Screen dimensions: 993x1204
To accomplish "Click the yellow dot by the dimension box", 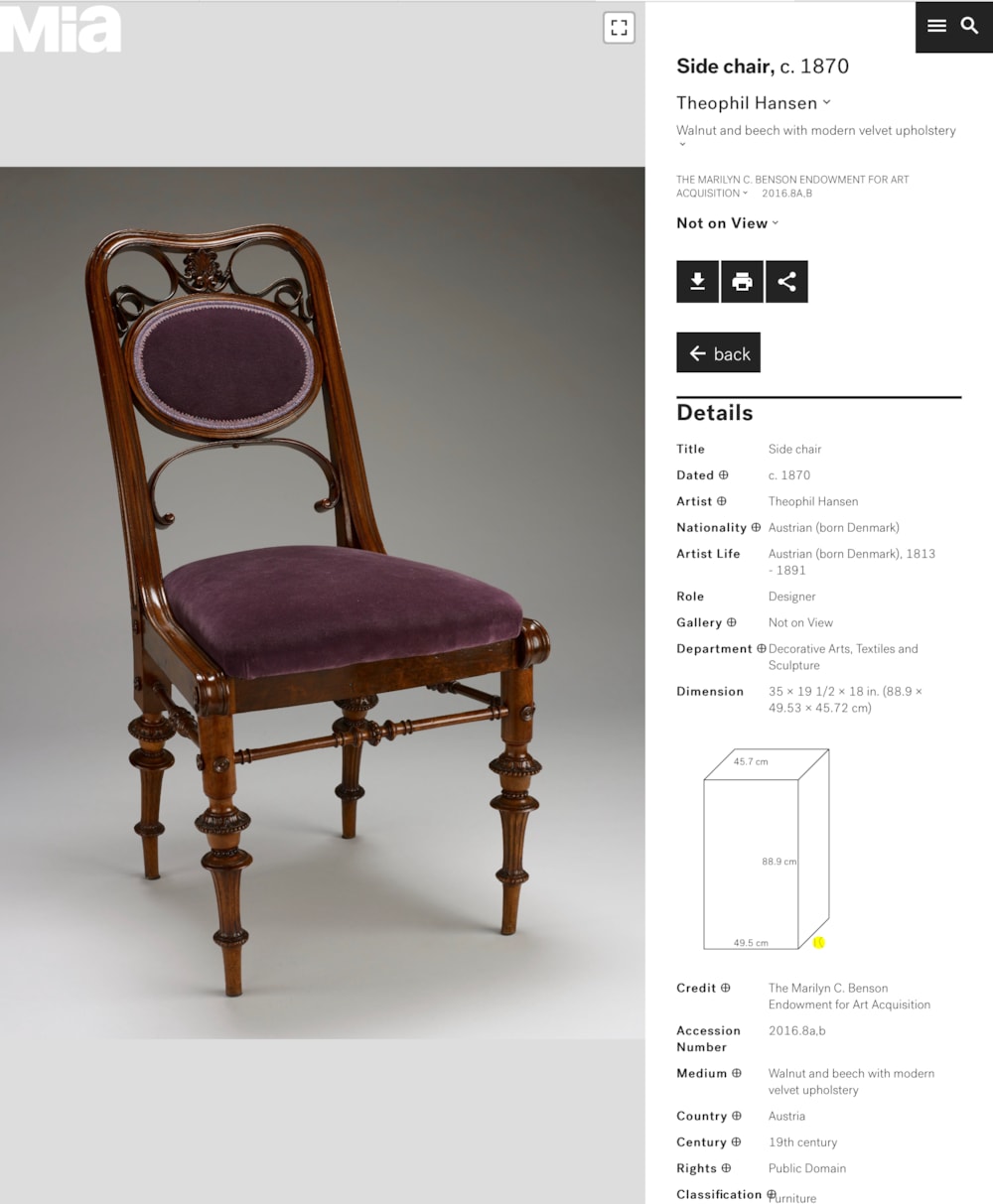I will click(819, 943).
